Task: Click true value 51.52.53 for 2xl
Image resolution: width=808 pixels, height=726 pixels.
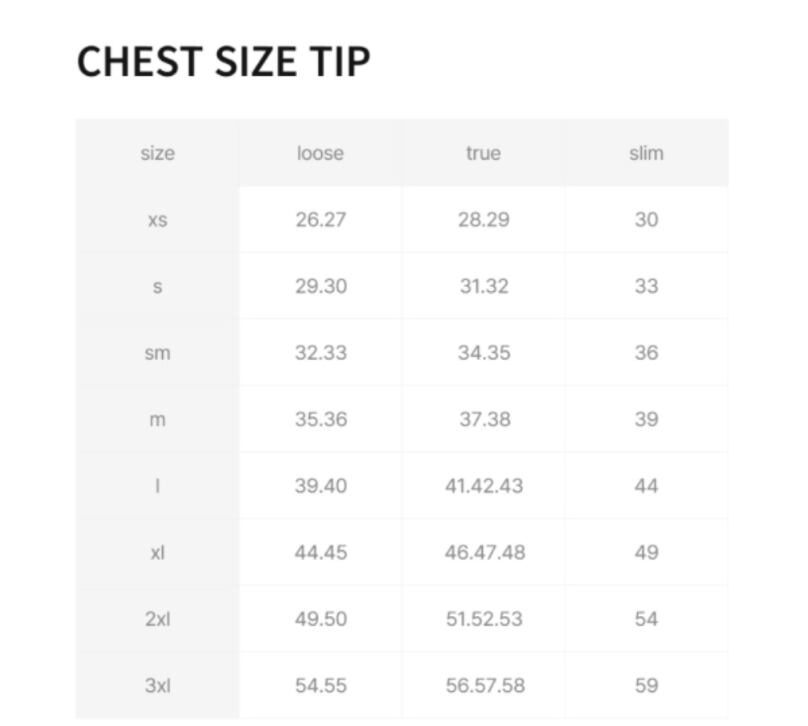Action: point(484,619)
